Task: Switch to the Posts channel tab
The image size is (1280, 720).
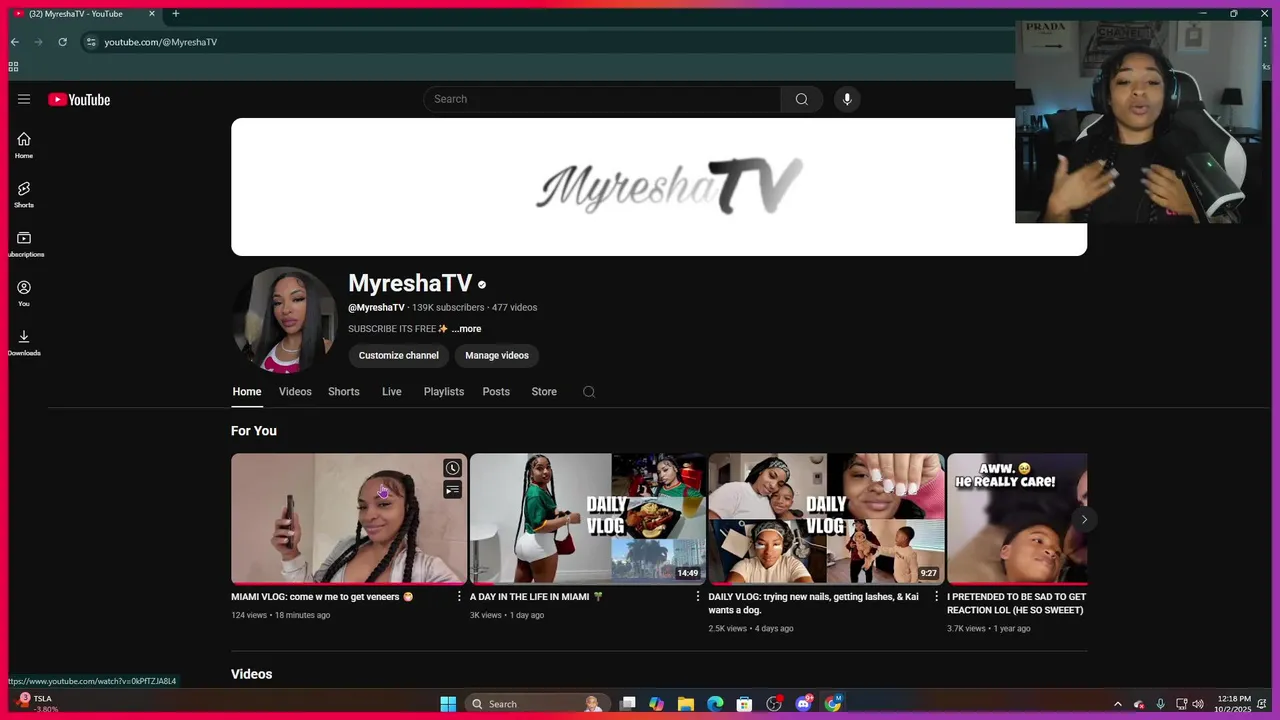Action: point(496,392)
